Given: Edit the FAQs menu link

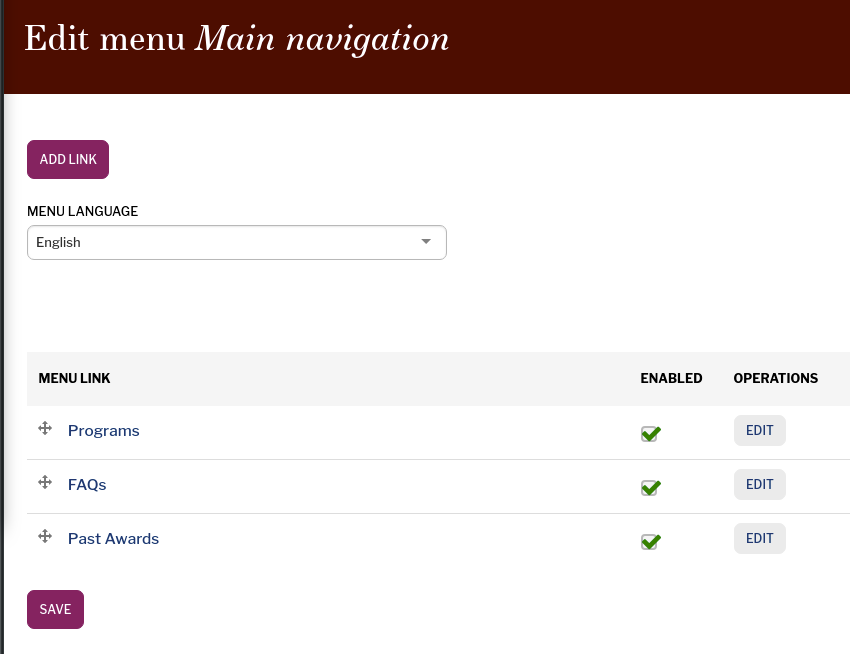Looking at the screenshot, I should [759, 485].
